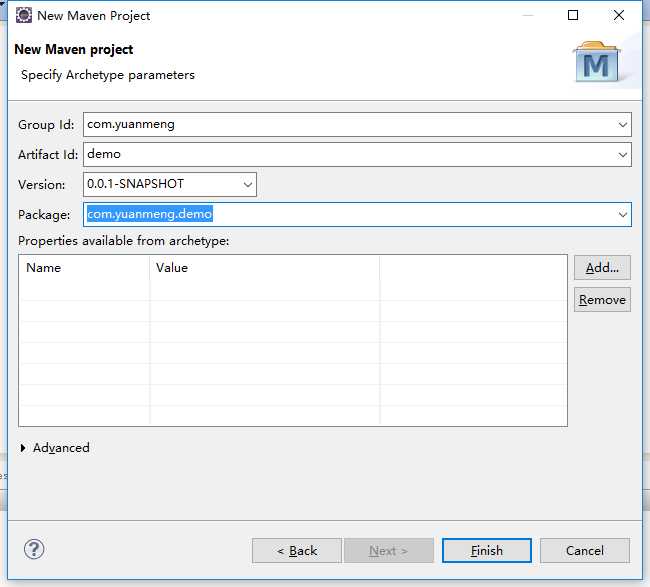
Task: Click the Artifact Id label
Action: 48,155
